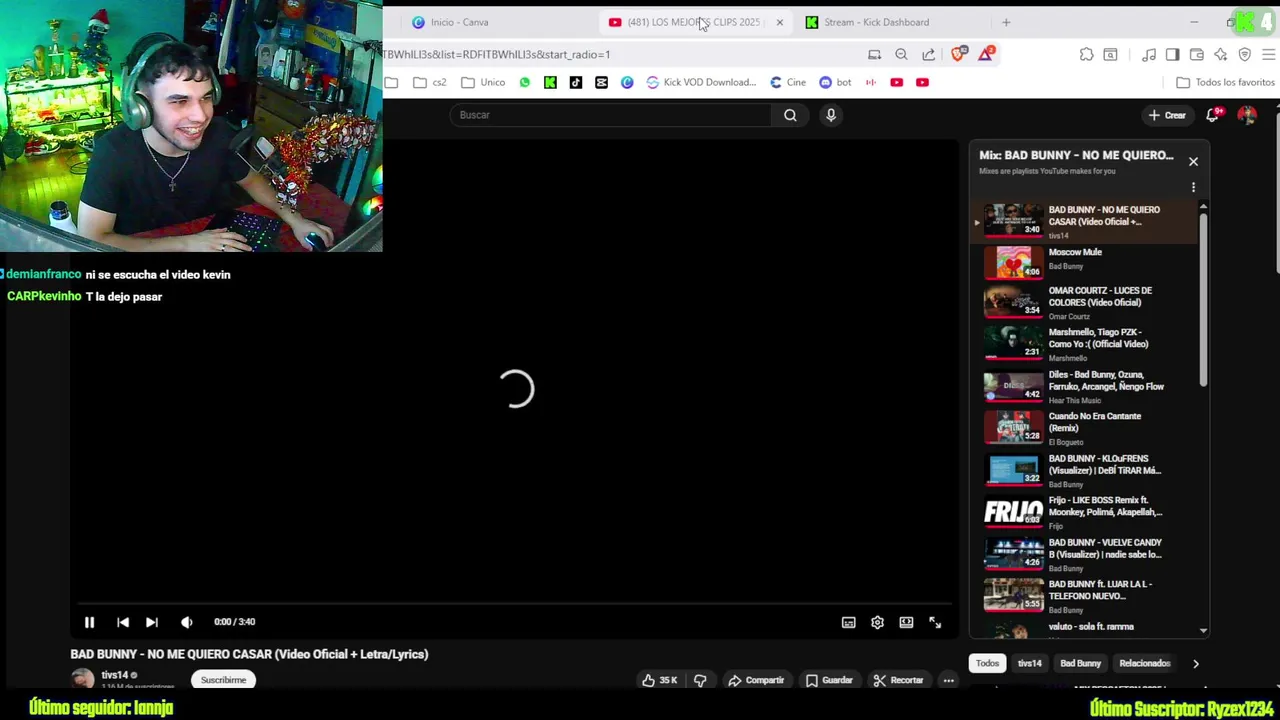Open the TikTok bookmark icon
Image resolution: width=1280 pixels, height=720 pixels.
pos(576,82)
